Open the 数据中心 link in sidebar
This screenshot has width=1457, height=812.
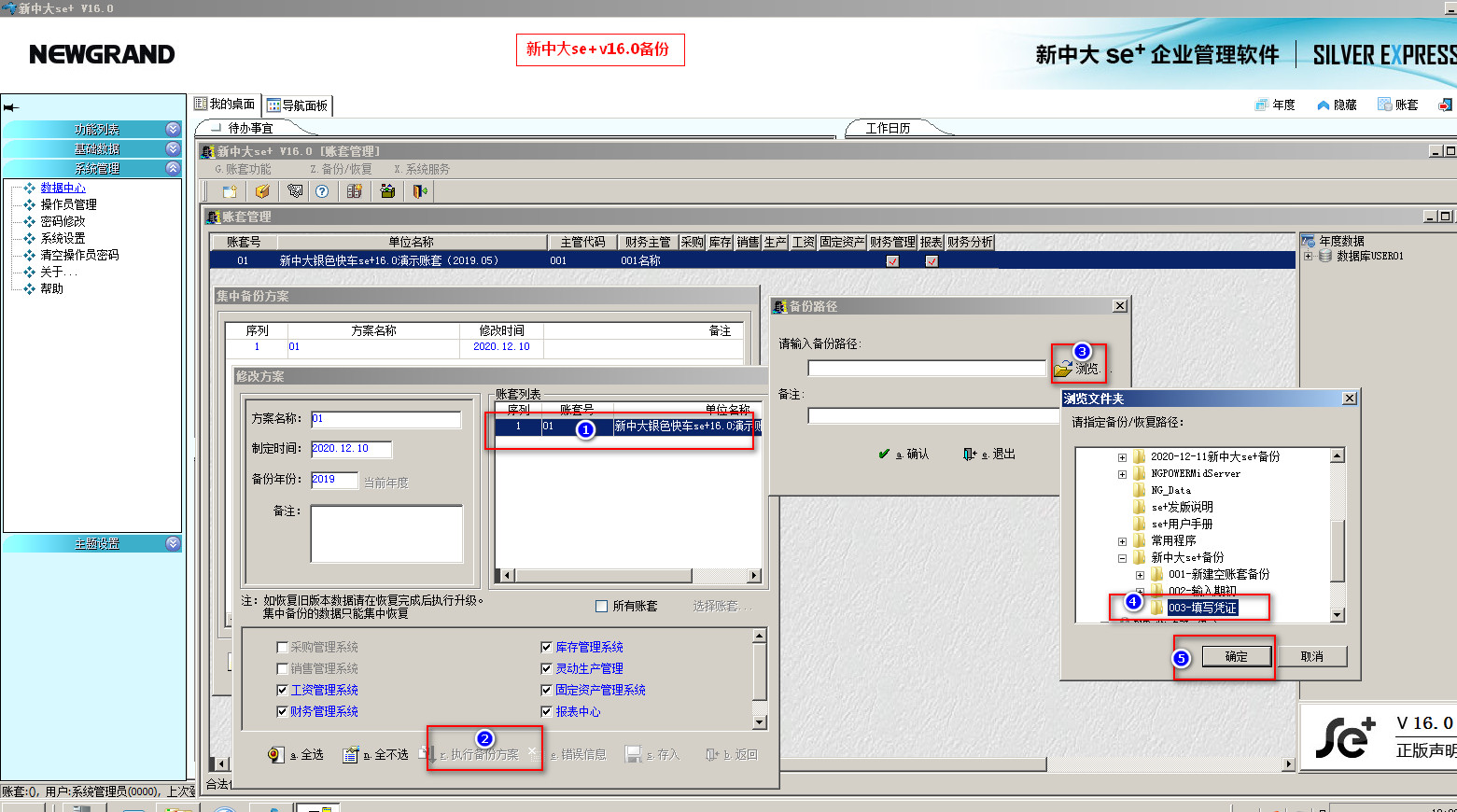(63, 188)
